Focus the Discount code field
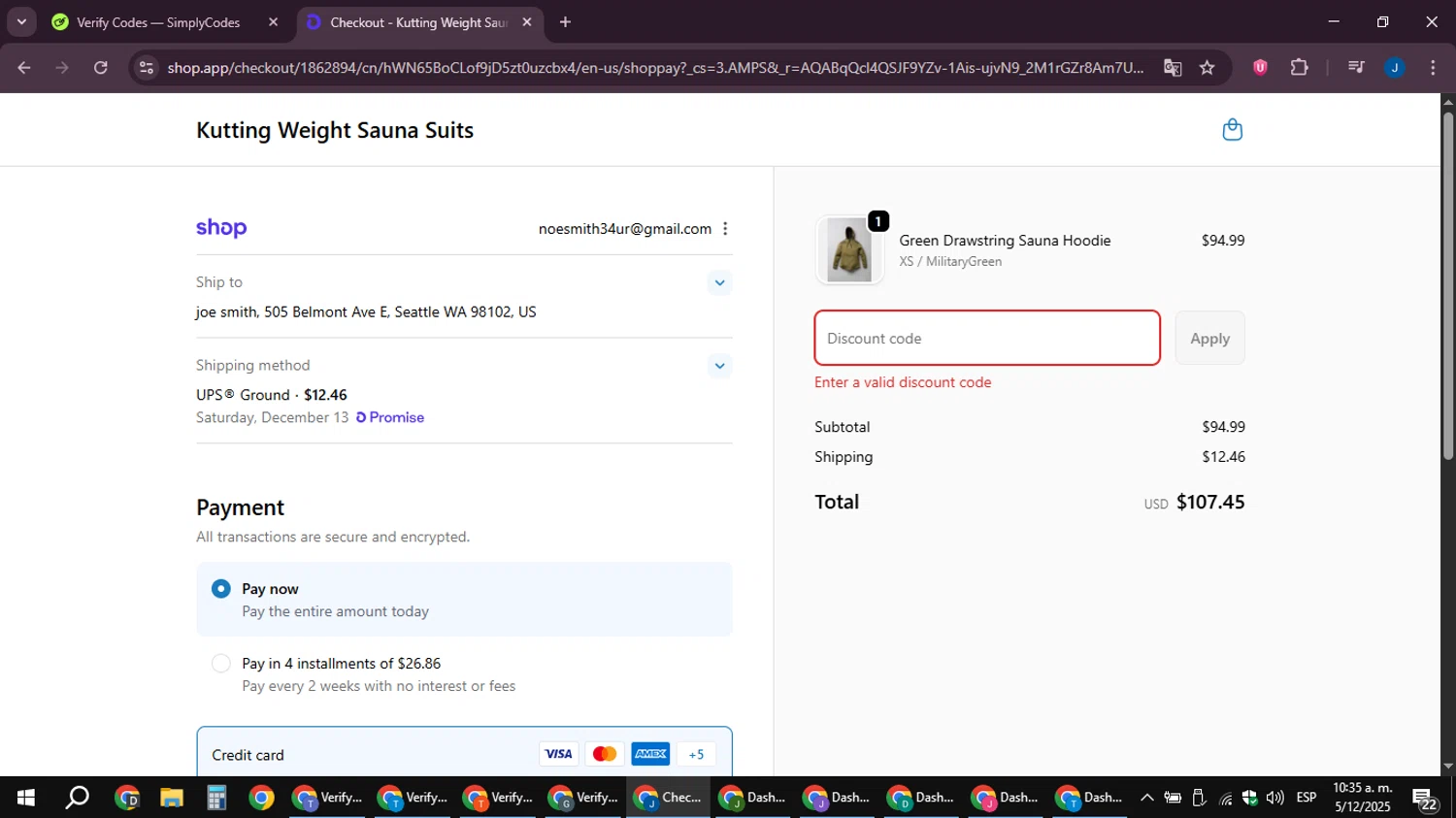 (987, 338)
